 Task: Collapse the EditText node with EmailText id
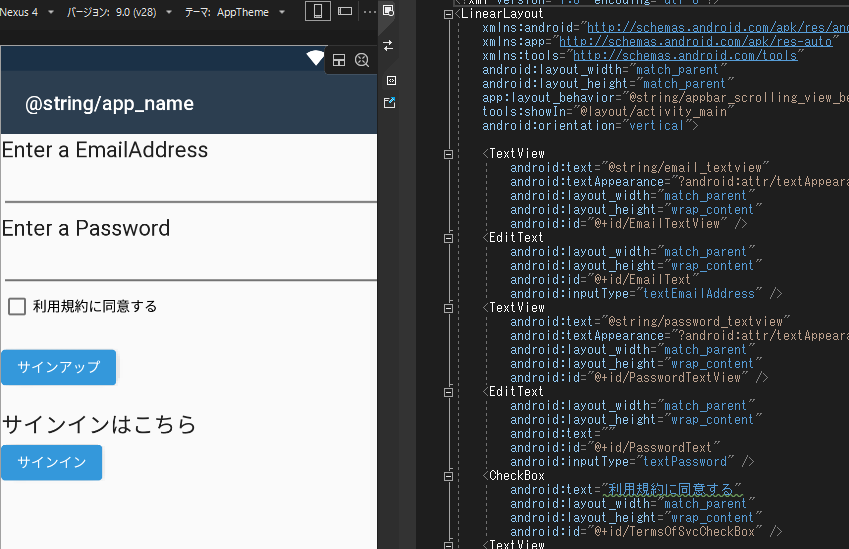tap(448, 238)
